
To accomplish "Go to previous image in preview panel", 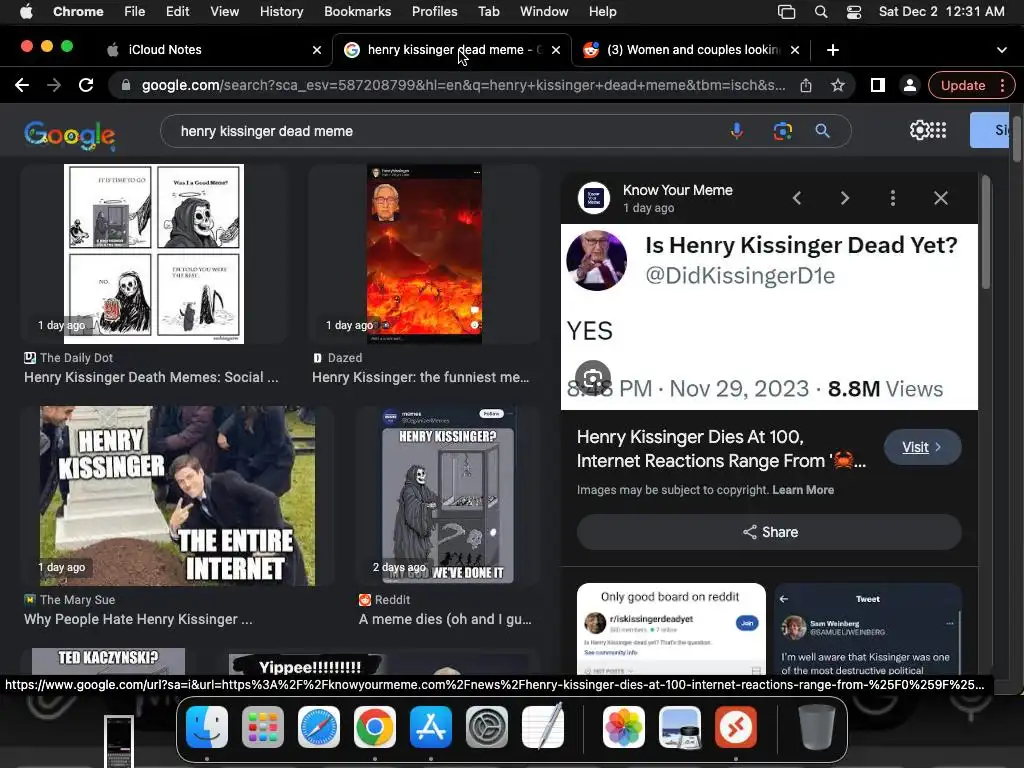I will pyautogui.click(x=797, y=198).
